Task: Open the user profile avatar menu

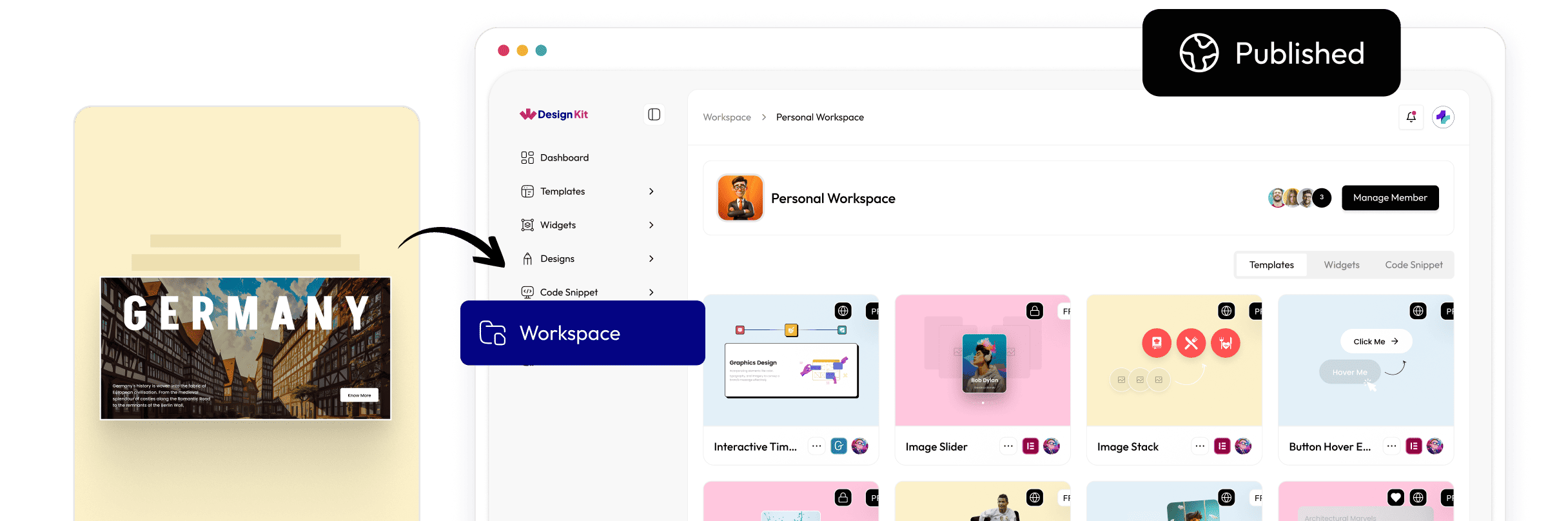Action: point(1443,117)
